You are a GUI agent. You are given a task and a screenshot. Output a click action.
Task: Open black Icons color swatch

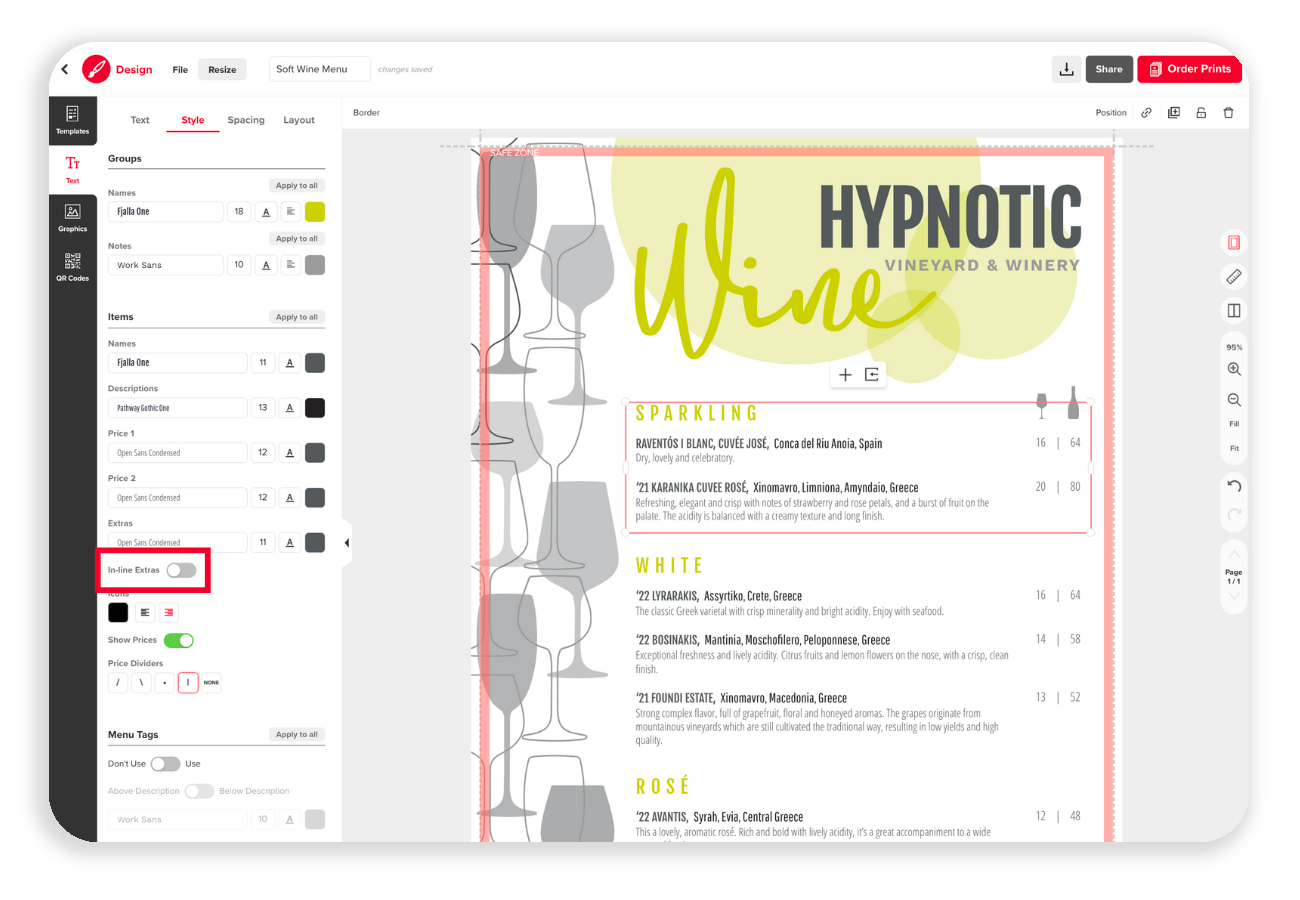click(x=118, y=612)
